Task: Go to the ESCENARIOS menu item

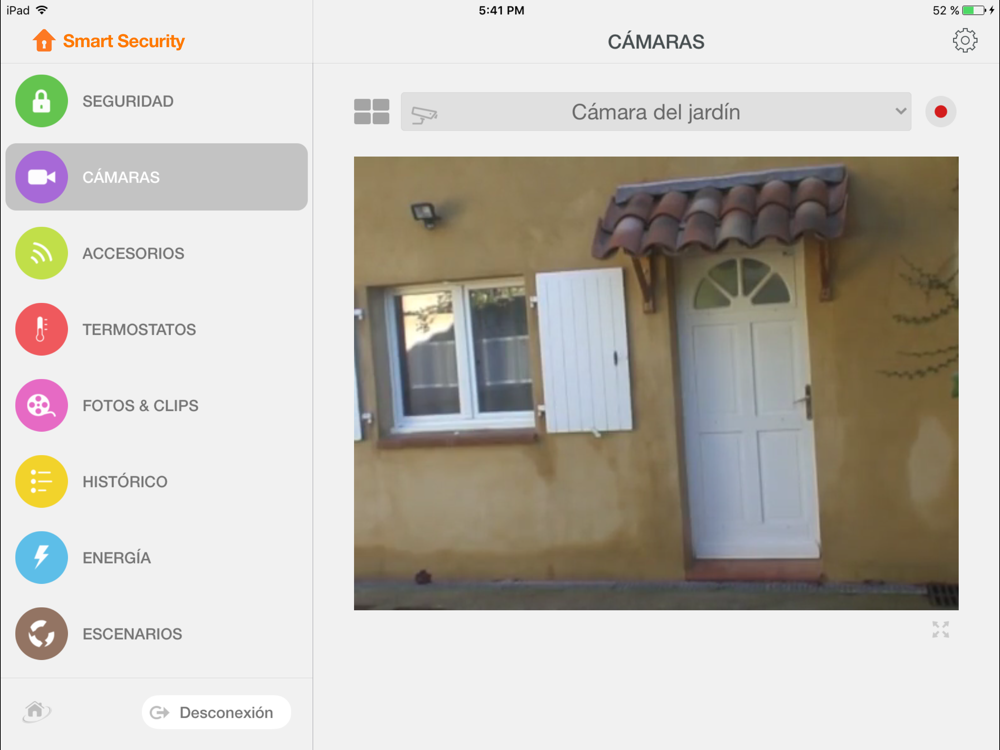Action: pyautogui.click(x=132, y=634)
